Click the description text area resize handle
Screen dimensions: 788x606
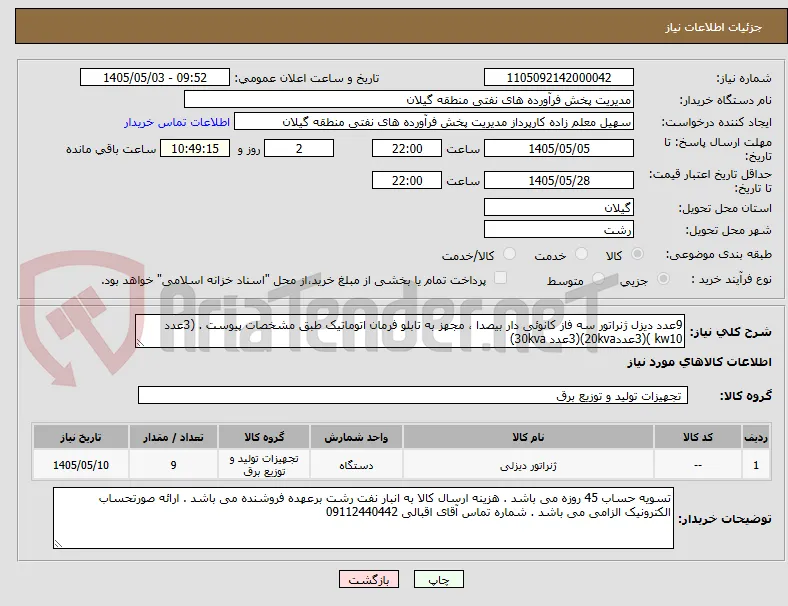tap(140, 343)
